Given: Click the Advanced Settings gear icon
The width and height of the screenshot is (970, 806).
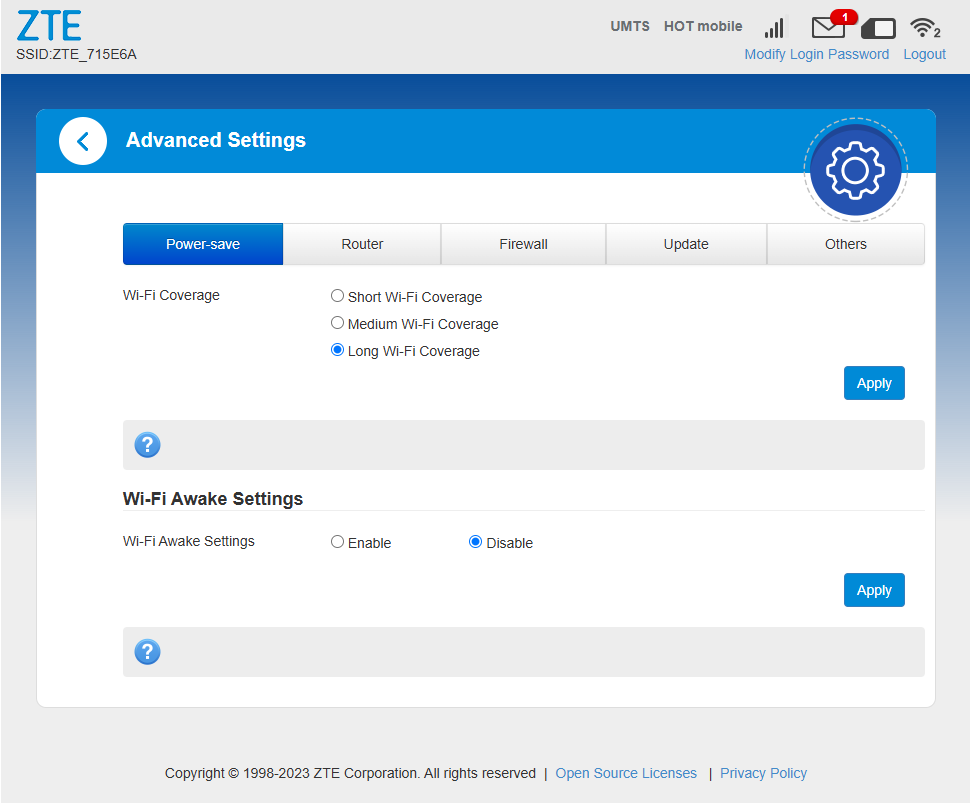Looking at the screenshot, I should coord(856,170).
